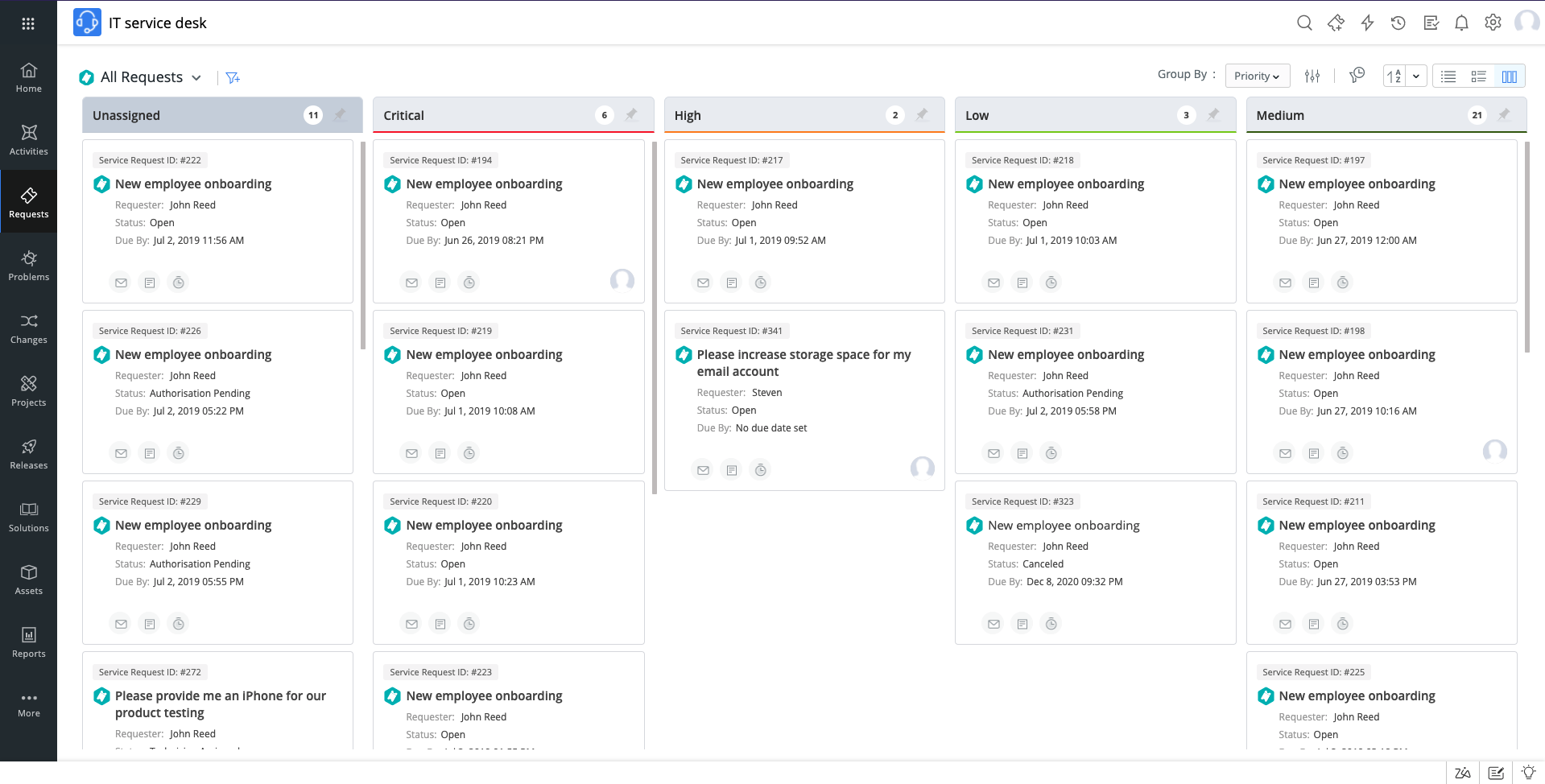
Task: Open kanban column customization sliders icon
Action: [x=1312, y=76]
